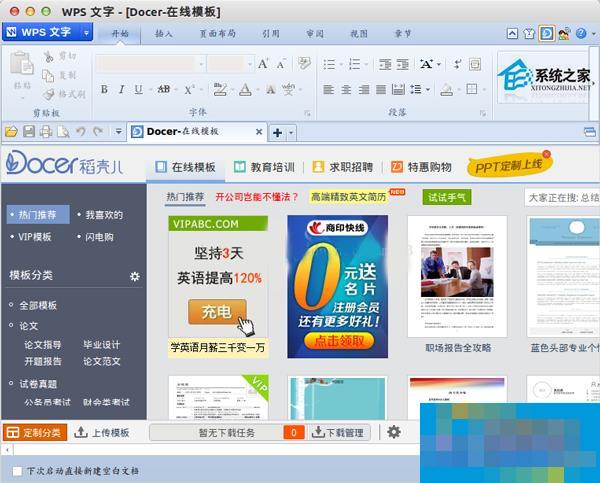
Task: Expand the quick access toolbar customize arrow
Action: pos(118,132)
